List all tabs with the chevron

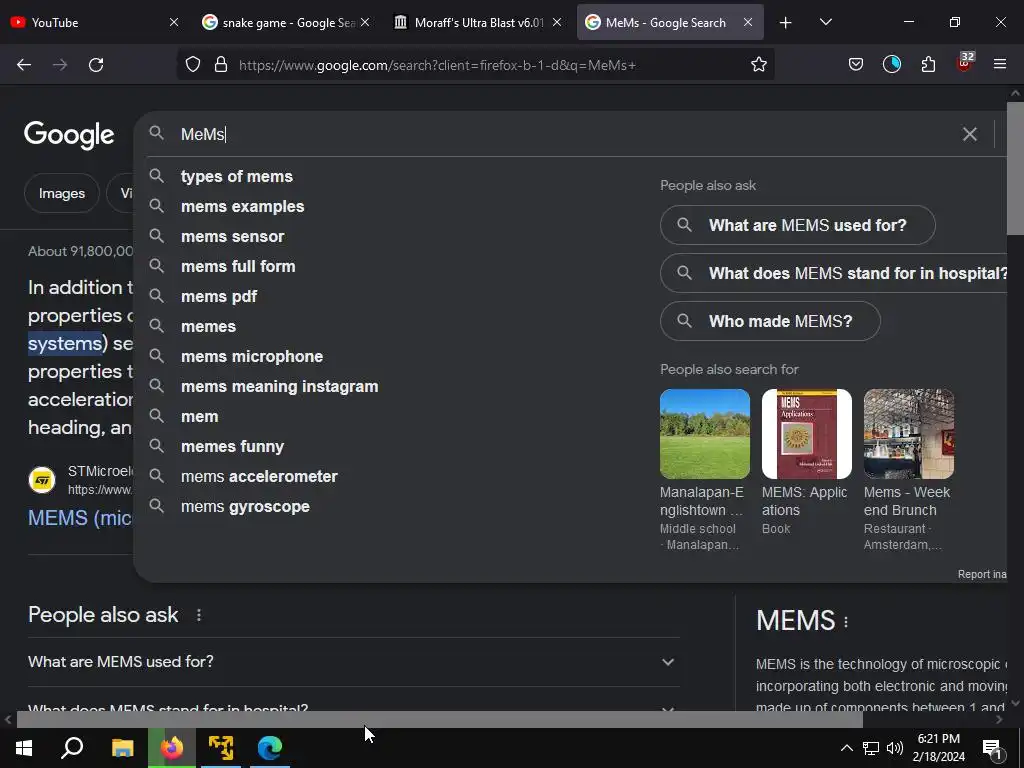(x=825, y=23)
